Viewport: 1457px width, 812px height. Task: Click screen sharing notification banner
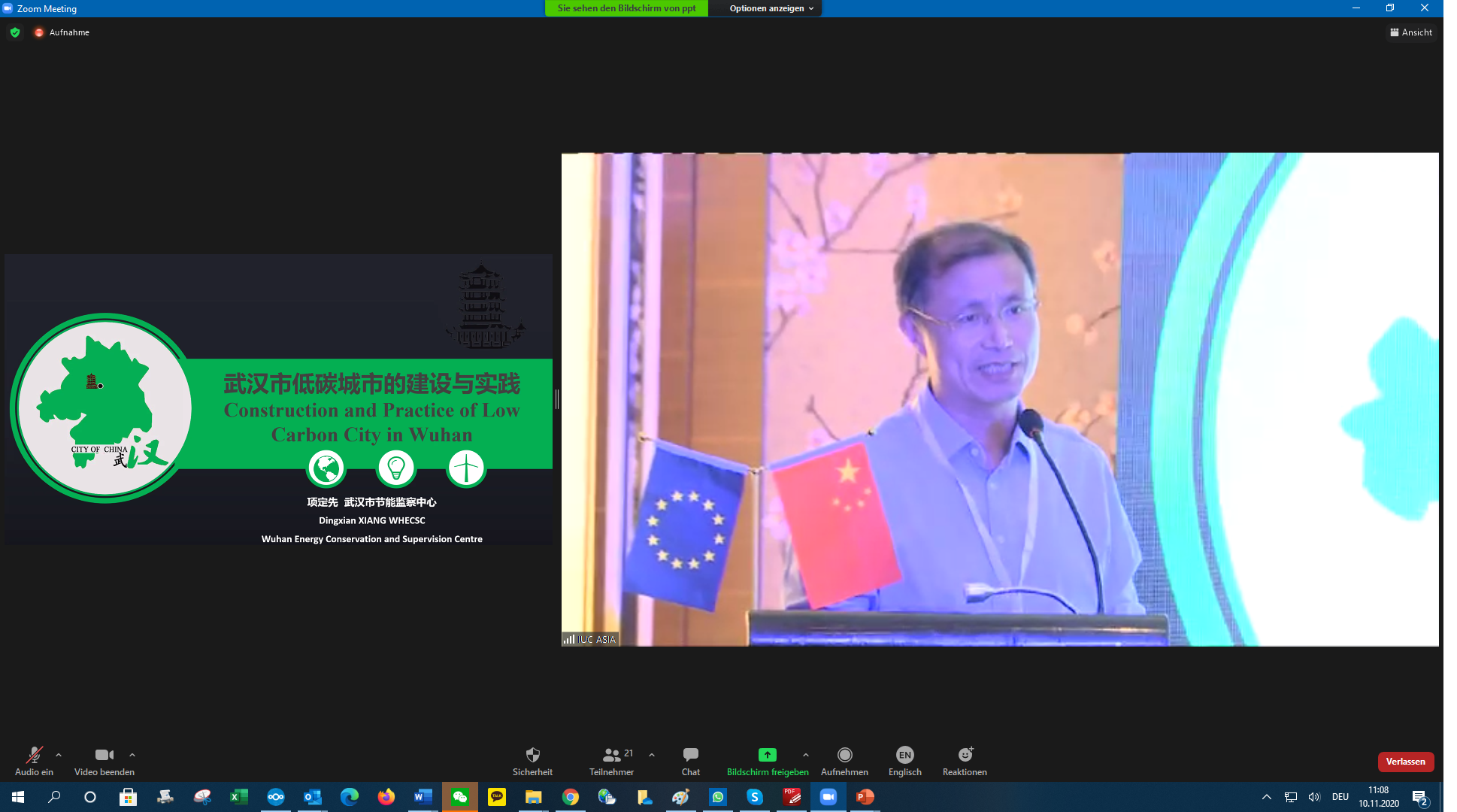[626, 8]
